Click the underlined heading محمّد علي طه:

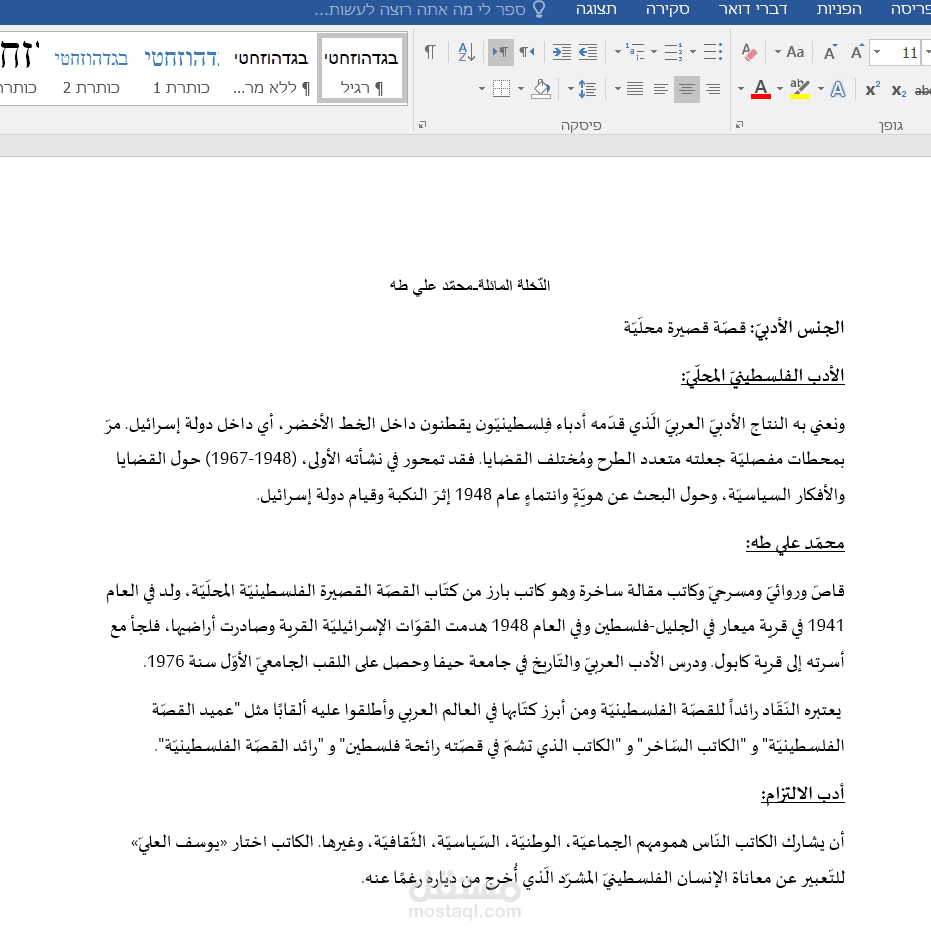[795, 543]
